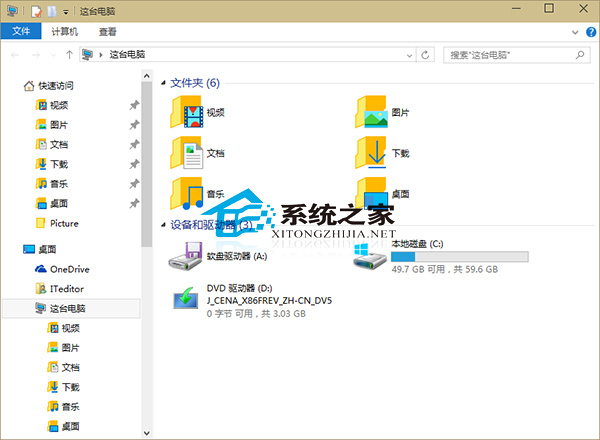Click 音乐 under 这台电脑 in sidebar

[64, 407]
